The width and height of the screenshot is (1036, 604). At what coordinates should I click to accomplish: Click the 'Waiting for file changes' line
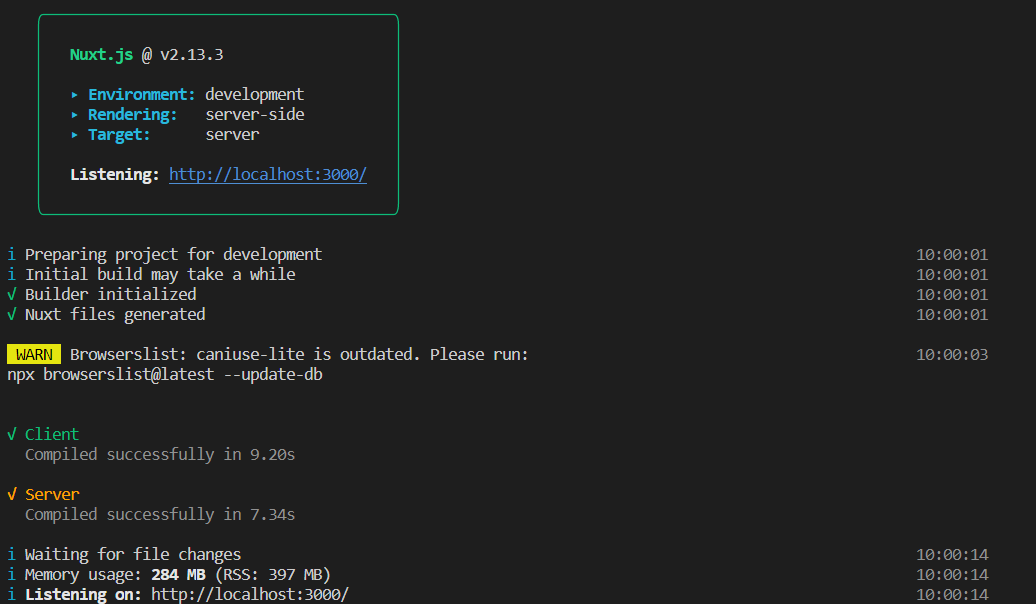pyautogui.click(x=133, y=554)
